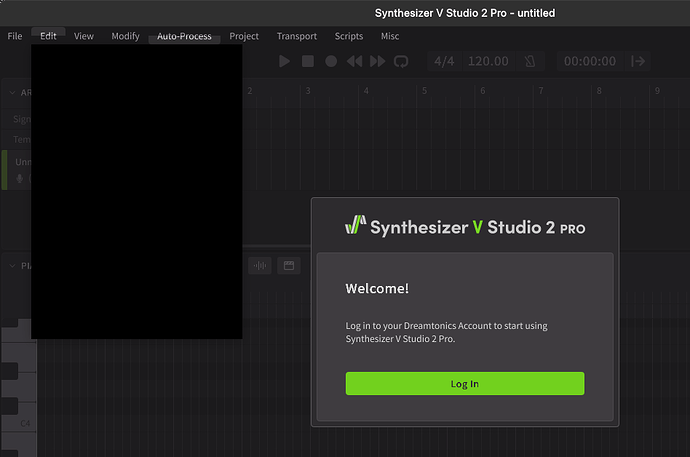Open the Scripts menu
The image size is (690, 457).
pyautogui.click(x=349, y=36)
